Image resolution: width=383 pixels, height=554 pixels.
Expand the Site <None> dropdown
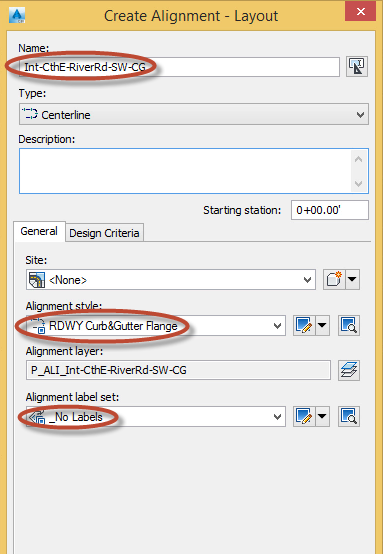[171, 280]
